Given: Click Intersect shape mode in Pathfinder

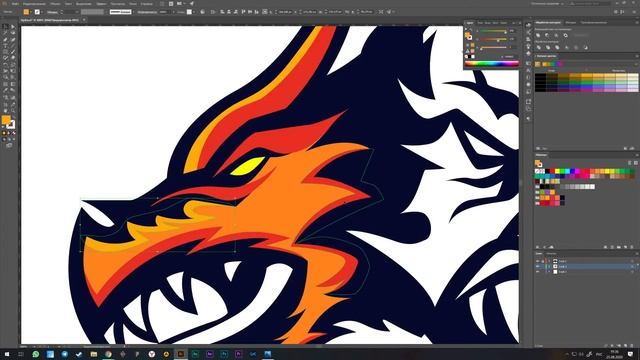Looking at the screenshot, I should pos(556,36).
